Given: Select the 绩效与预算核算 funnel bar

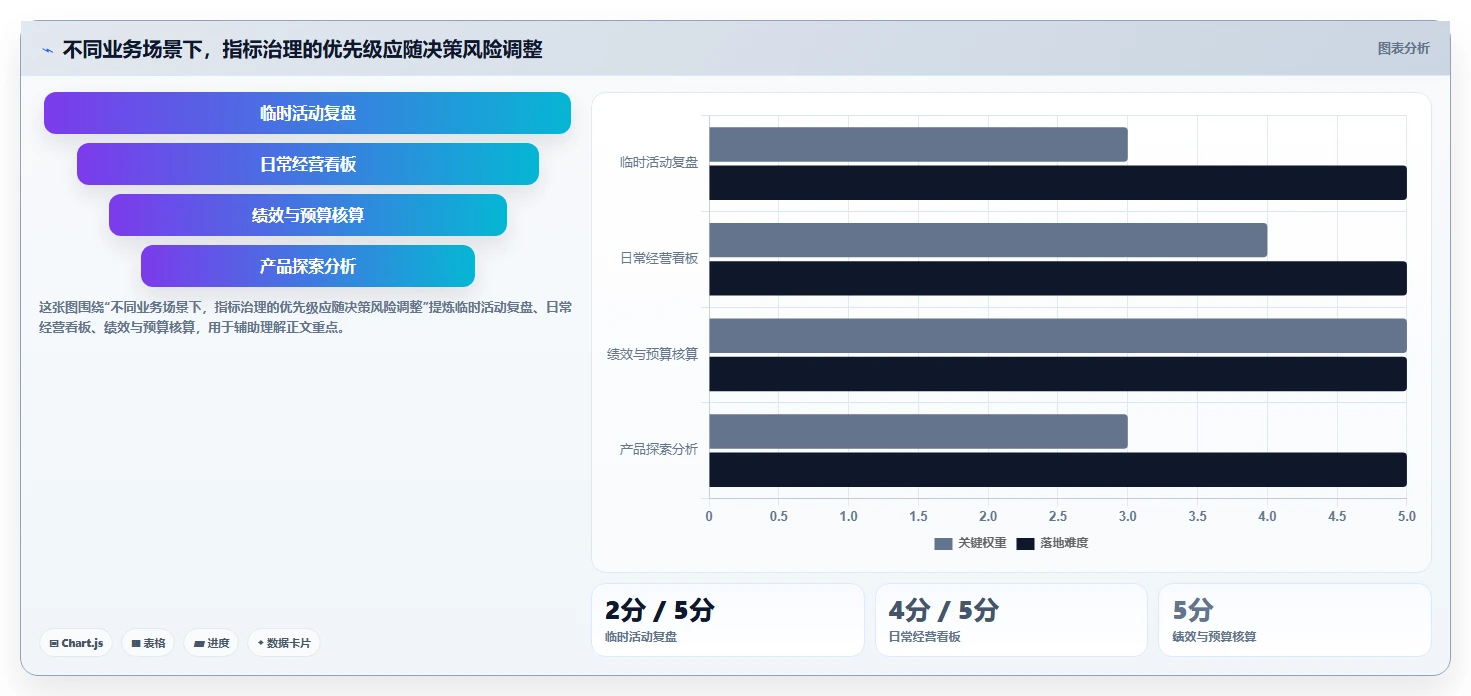Looking at the screenshot, I should (308, 215).
